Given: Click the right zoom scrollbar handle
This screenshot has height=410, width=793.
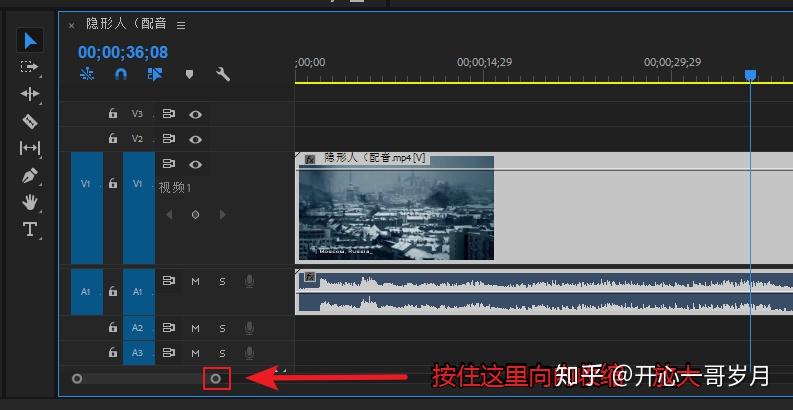Looking at the screenshot, I should 216,378.
